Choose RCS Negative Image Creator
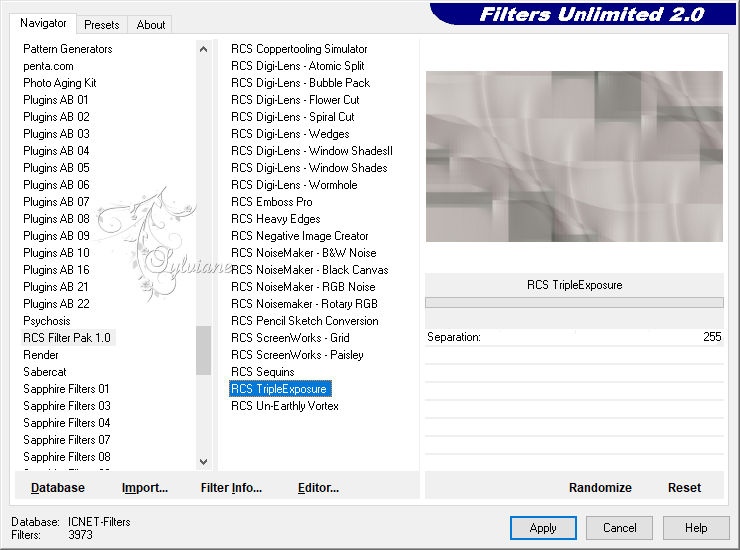The height and width of the screenshot is (550, 740). pos(300,236)
